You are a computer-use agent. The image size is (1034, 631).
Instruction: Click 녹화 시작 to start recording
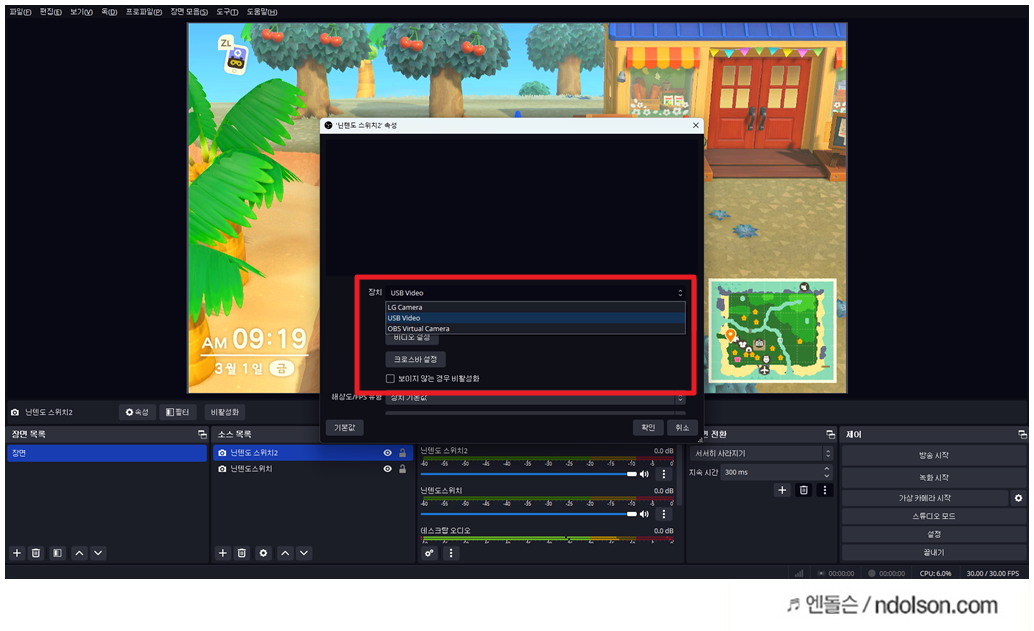934,477
